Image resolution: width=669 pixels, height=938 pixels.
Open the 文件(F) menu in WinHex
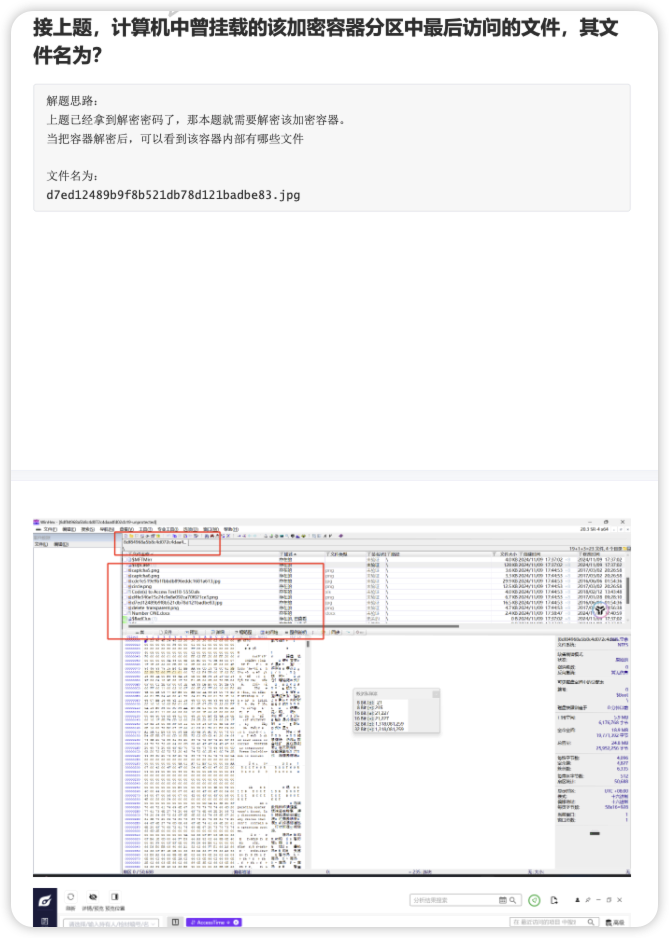coord(50,529)
